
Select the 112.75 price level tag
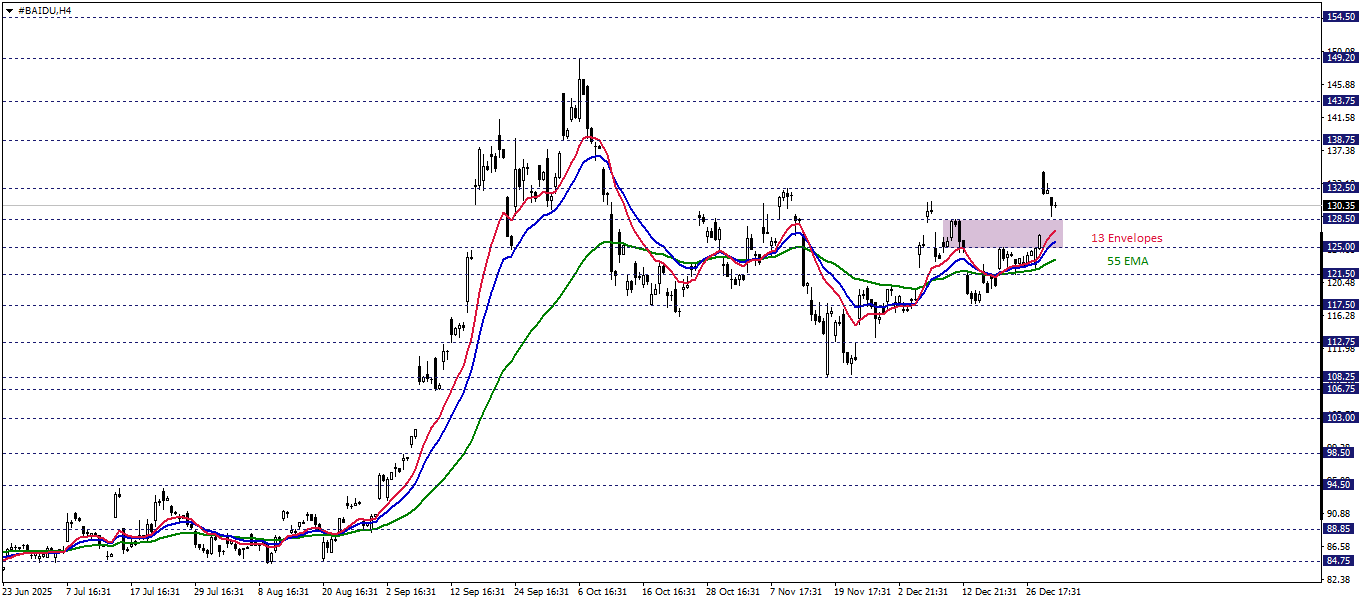tap(1339, 341)
